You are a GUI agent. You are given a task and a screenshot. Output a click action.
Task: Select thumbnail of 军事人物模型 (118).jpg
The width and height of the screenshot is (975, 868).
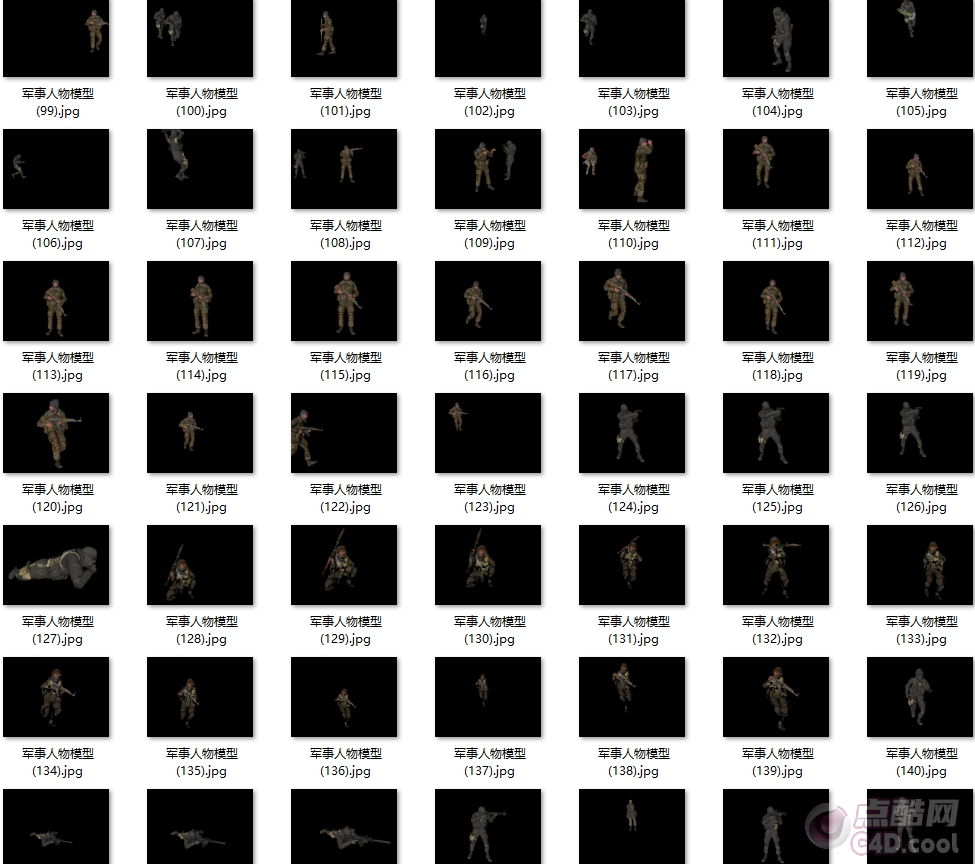point(776,301)
